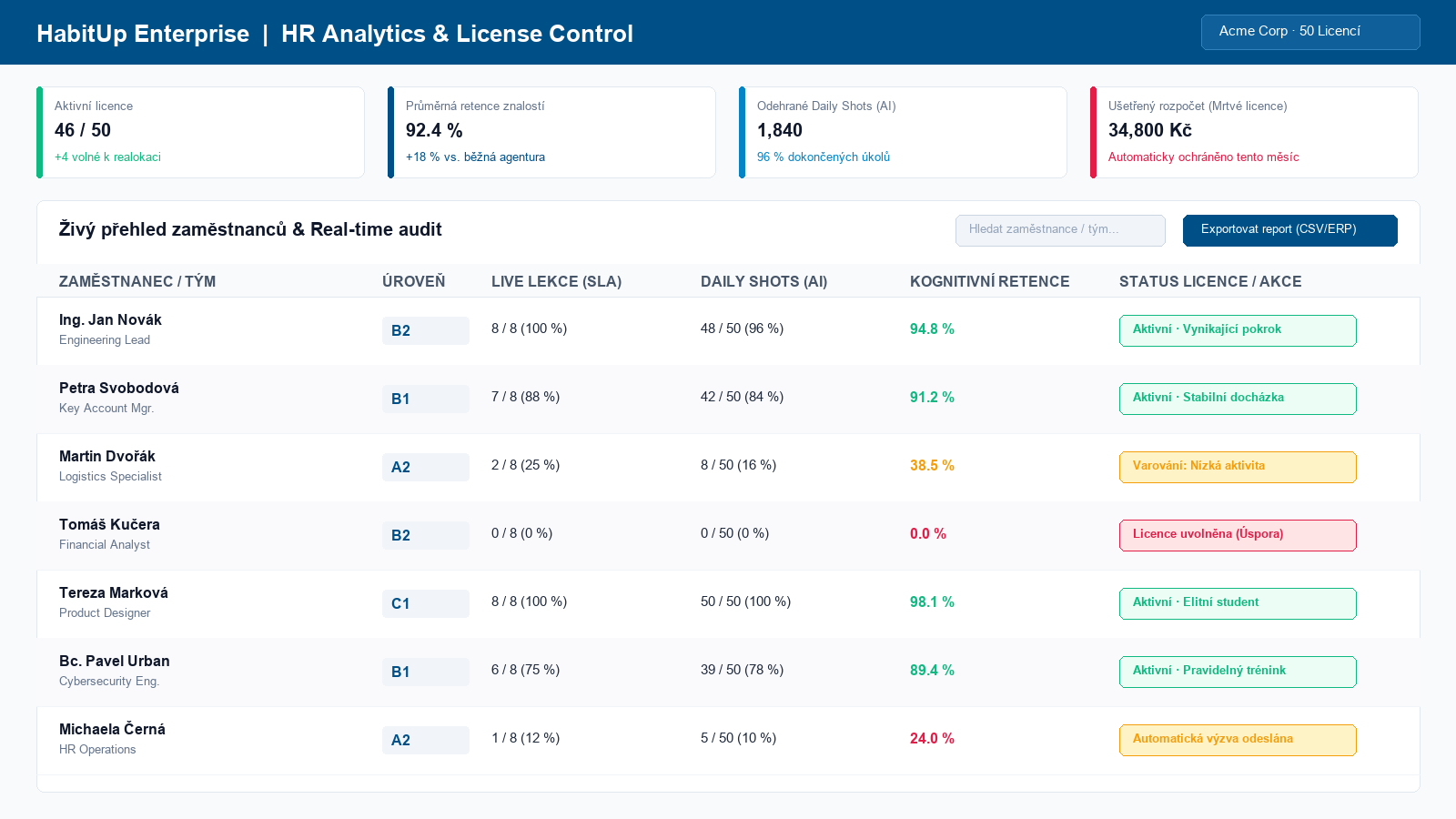Click the 96 % dokončených úkolů text
Viewport: 1456px width, 819px height.
click(824, 157)
